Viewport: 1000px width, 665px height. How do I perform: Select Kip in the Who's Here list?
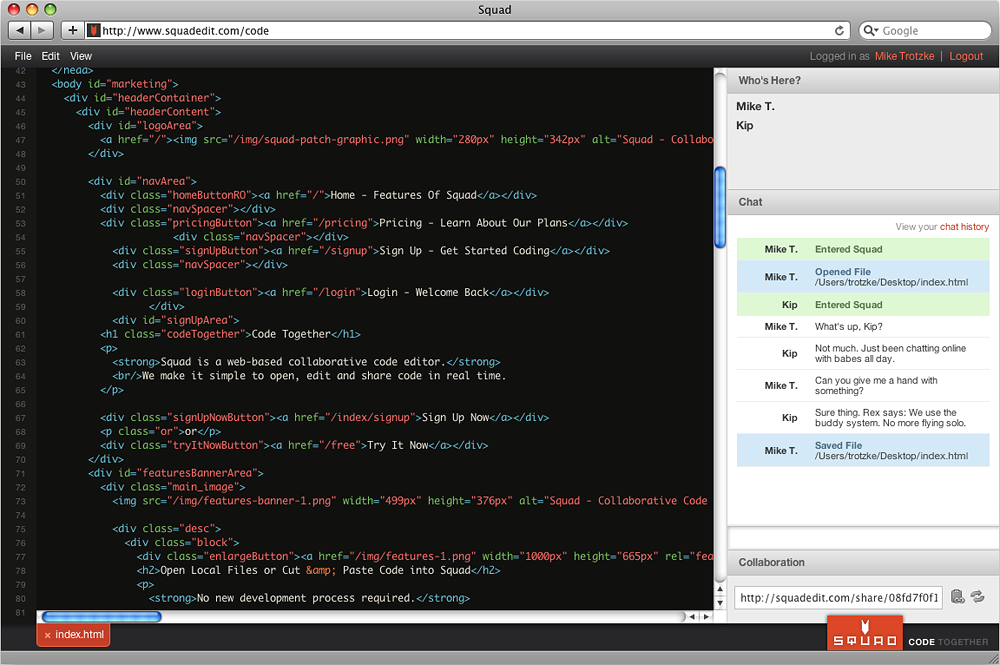tap(744, 125)
